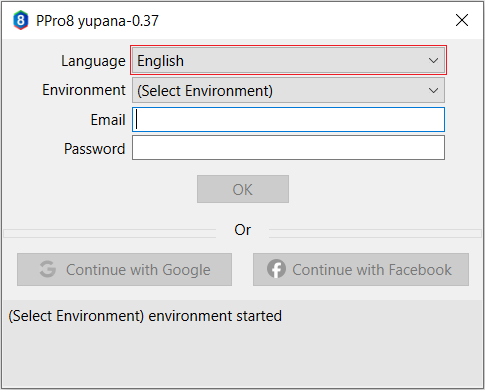Image resolution: width=485 pixels, height=390 pixels.
Task: Click the Google G logo icon
Action: [x=48, y=269]
